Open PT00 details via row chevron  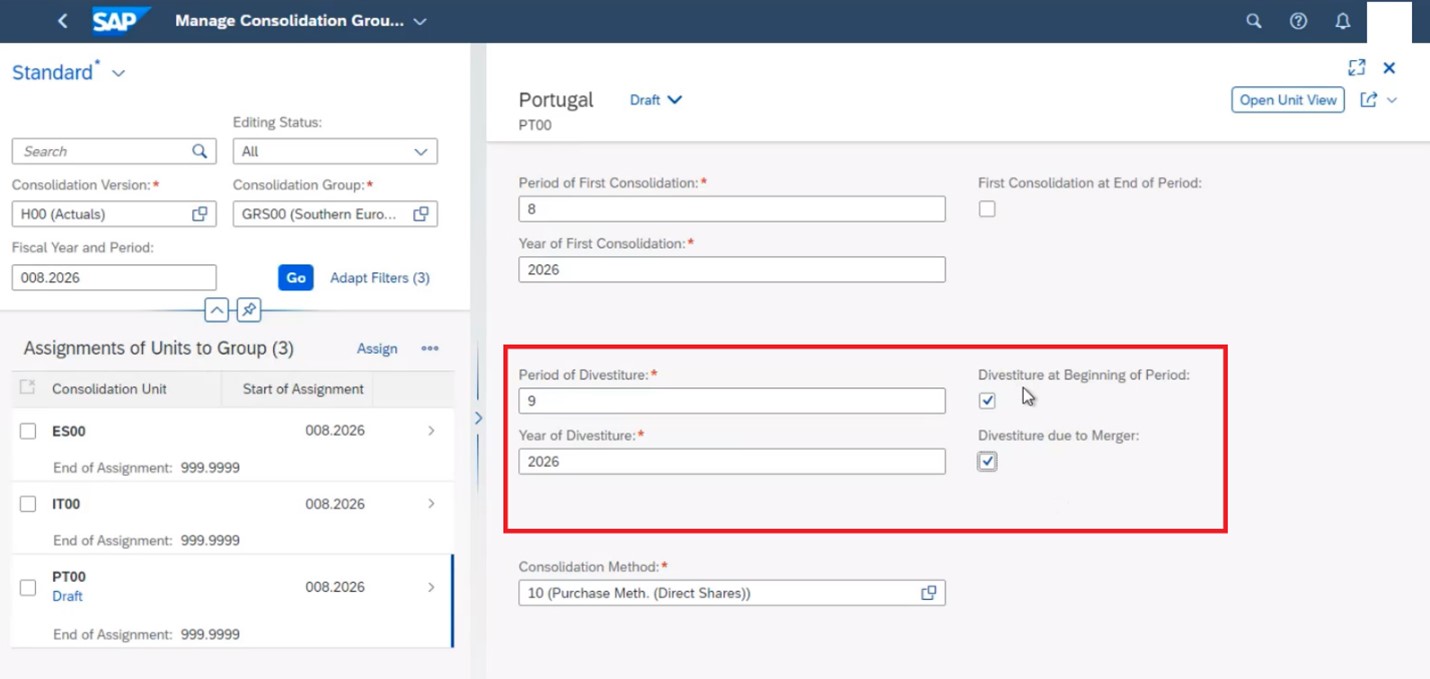(431, 587)
